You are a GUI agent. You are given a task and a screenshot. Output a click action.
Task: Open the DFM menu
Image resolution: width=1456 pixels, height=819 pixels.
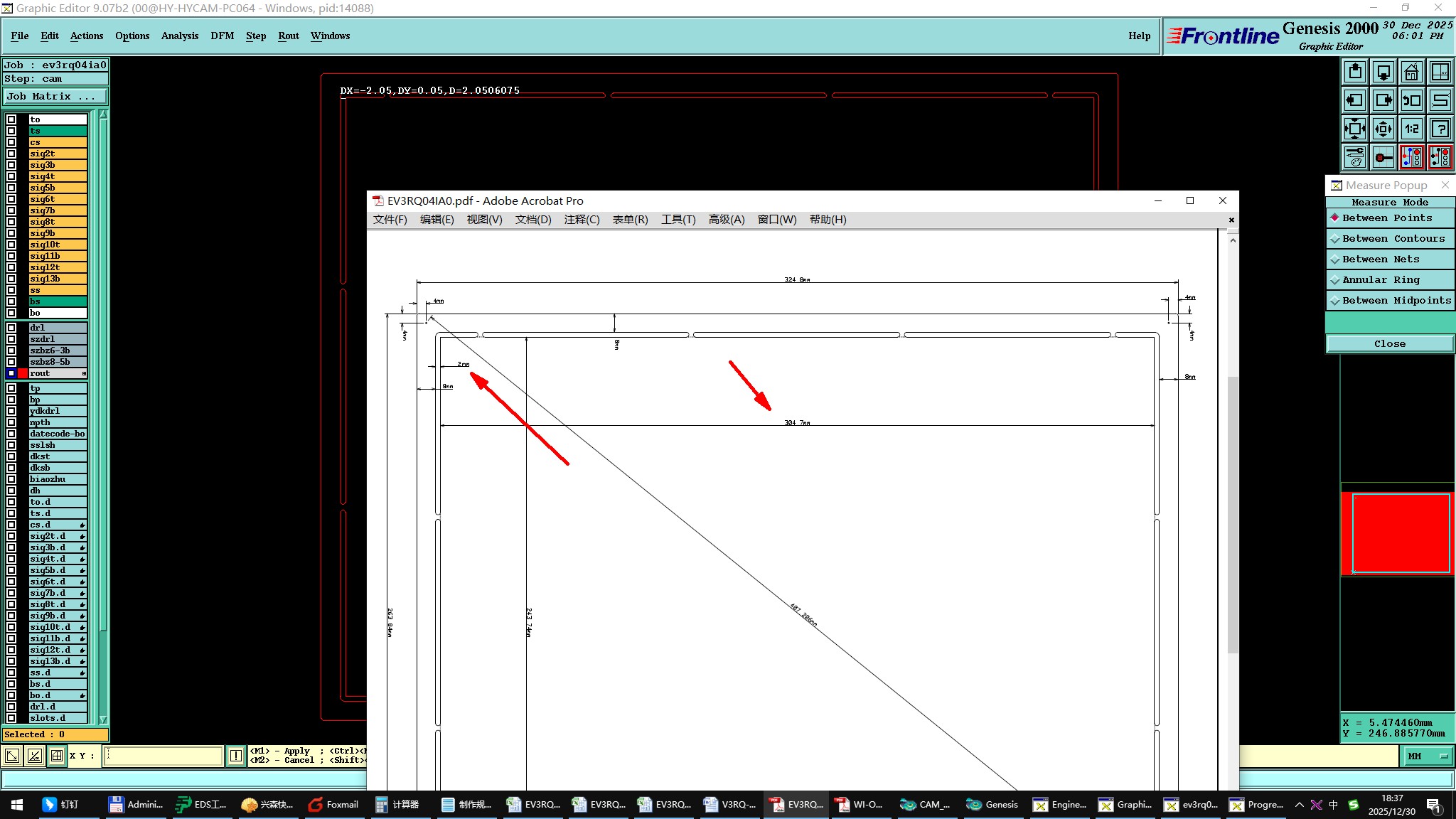point(222,36)
